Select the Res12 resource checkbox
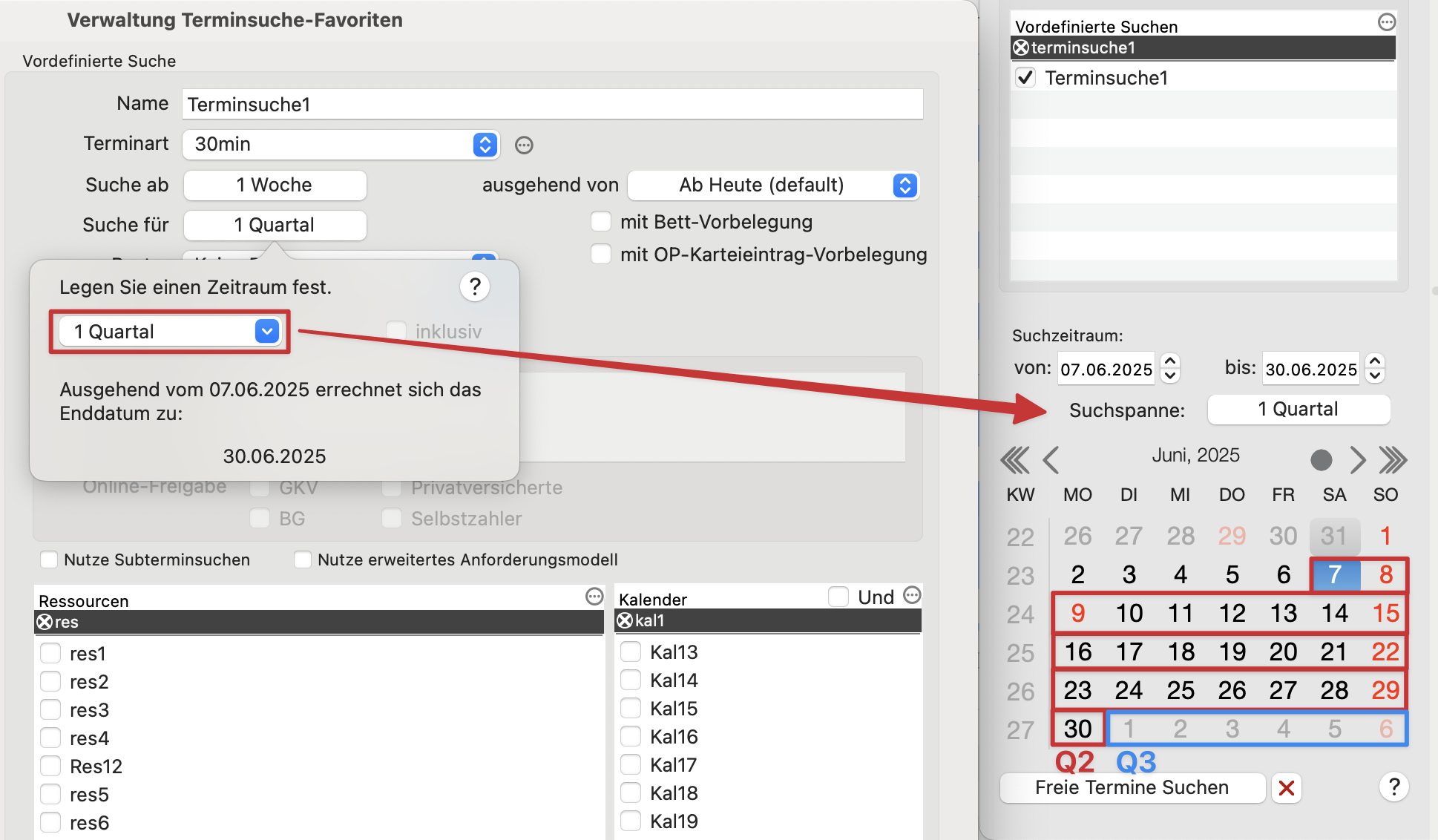Image resolution: width=1438 pixels, height=840 pixels. pos(50,766)
